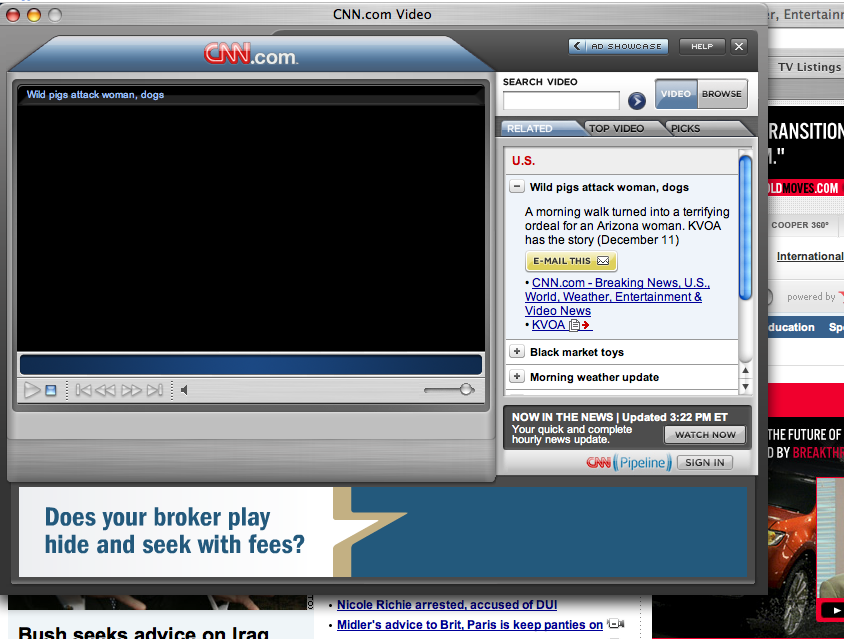The width and height of the screenshot is (844, 639).
Task: Switch to BROWSE mode toggle
Action: [x=722, y=94]
